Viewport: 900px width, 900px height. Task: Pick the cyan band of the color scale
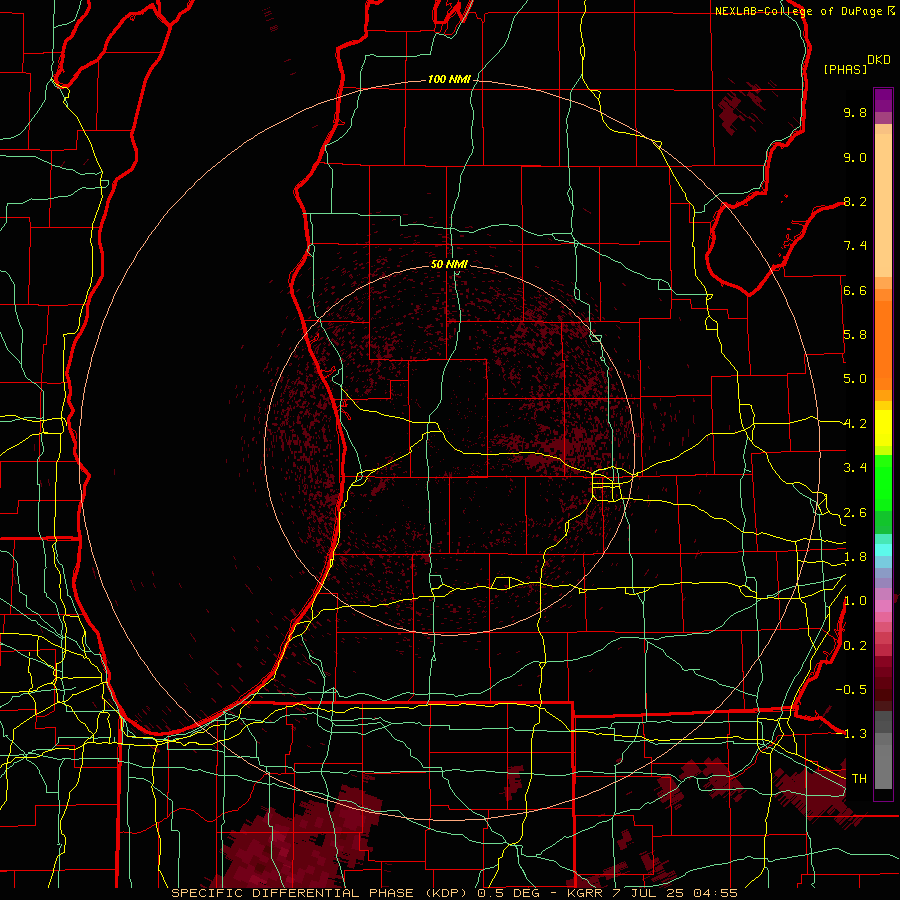pos(883,550)
